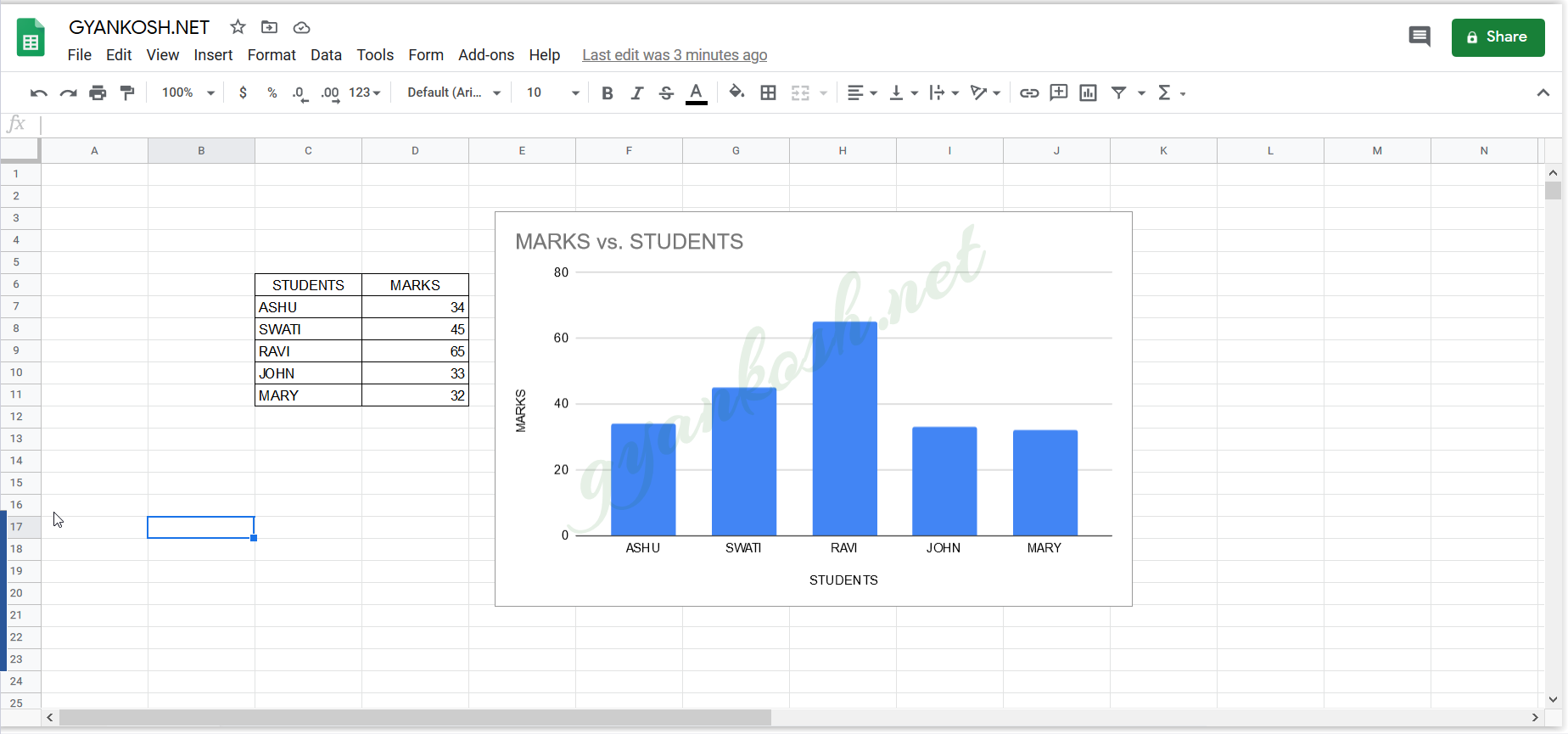Click the Print icon

click(98, 92)
